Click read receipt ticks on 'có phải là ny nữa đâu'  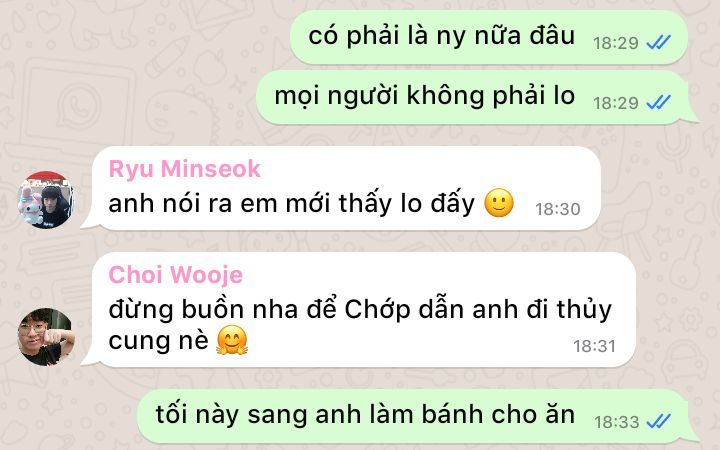tap(658, 42)
